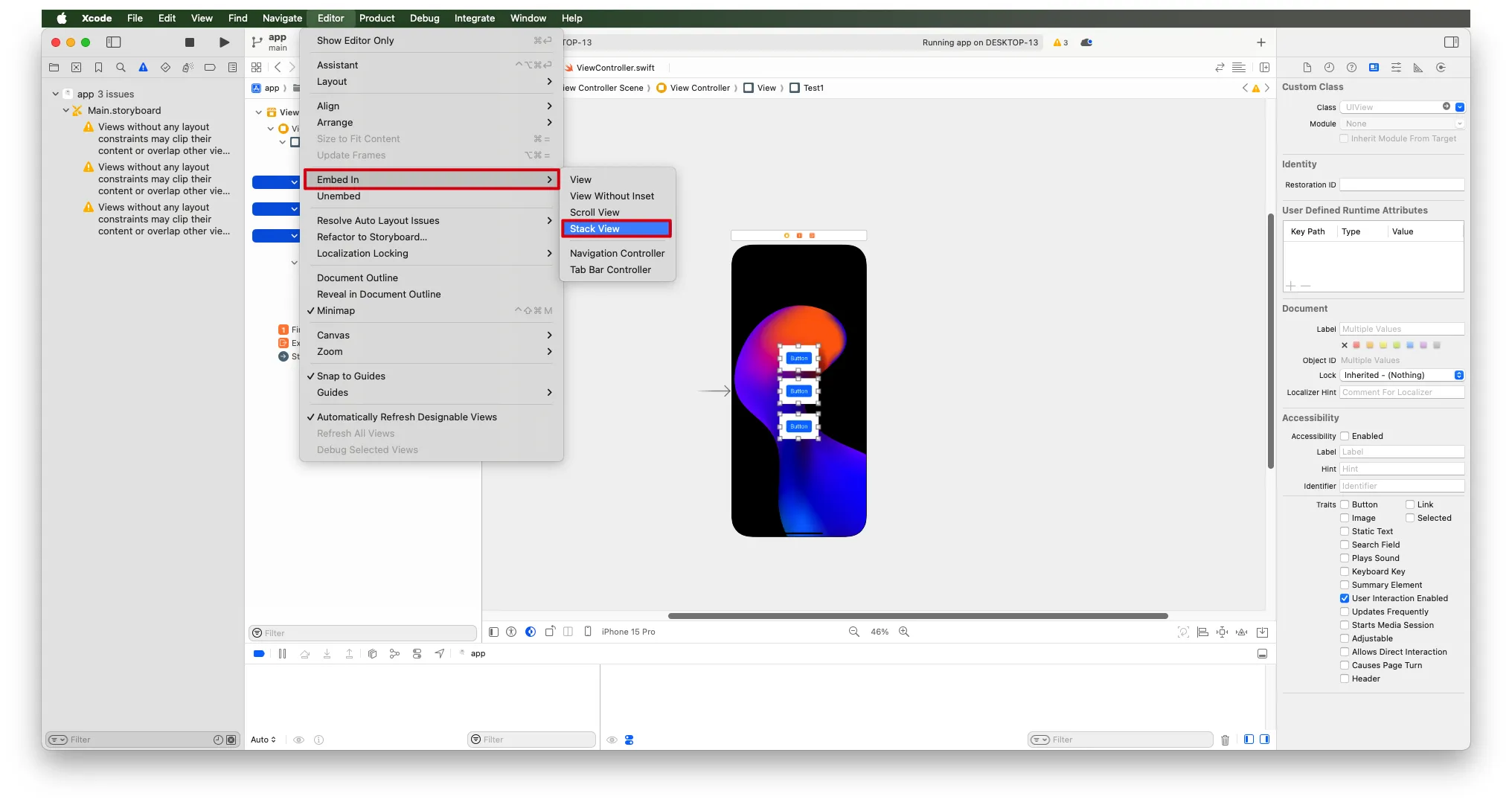This screenshot has width=1512, height=805.
Task: Open the Issue navigator warning icon
Action: pos(143,68)
